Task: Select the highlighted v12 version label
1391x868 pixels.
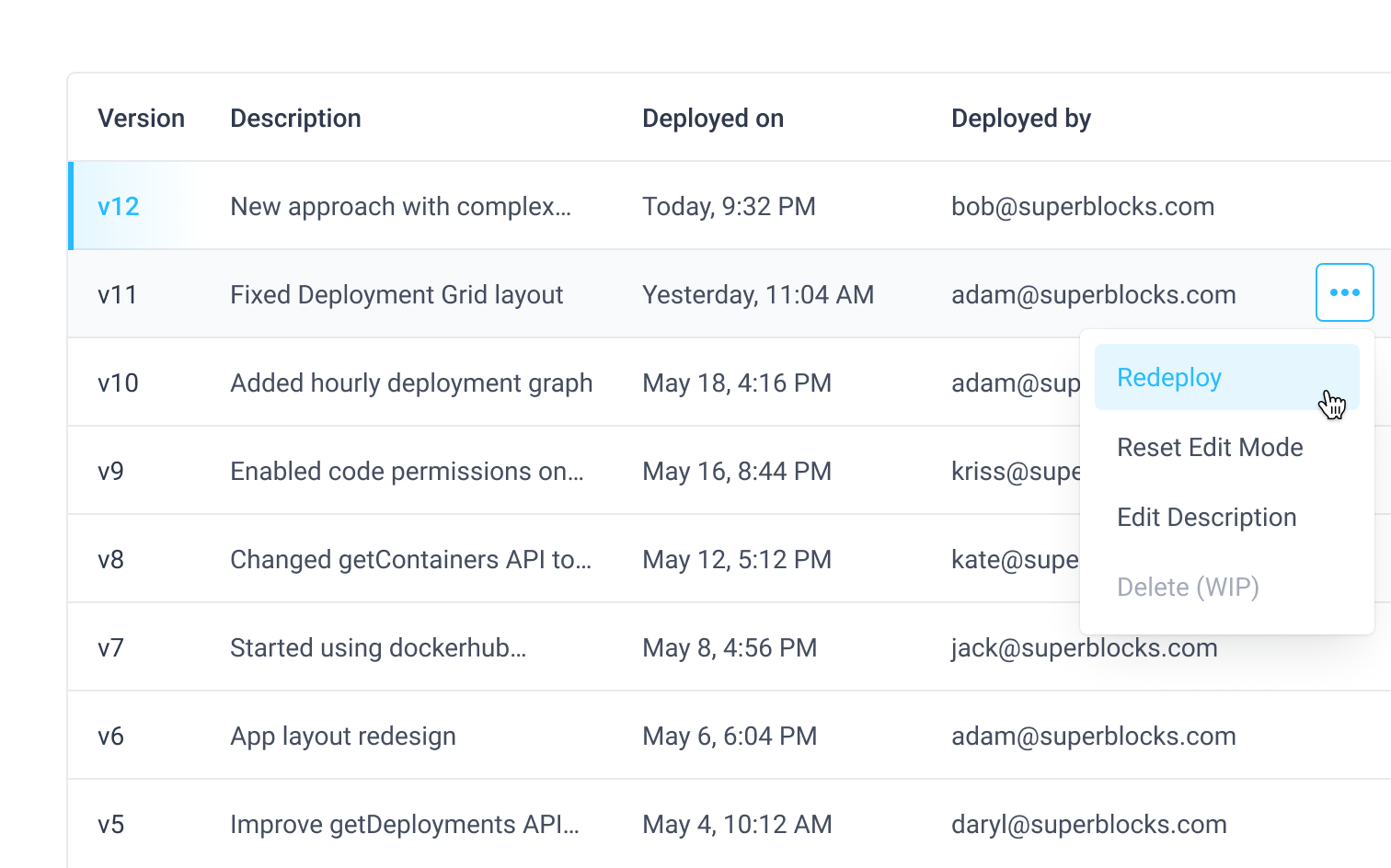Action: coord(119,206)
